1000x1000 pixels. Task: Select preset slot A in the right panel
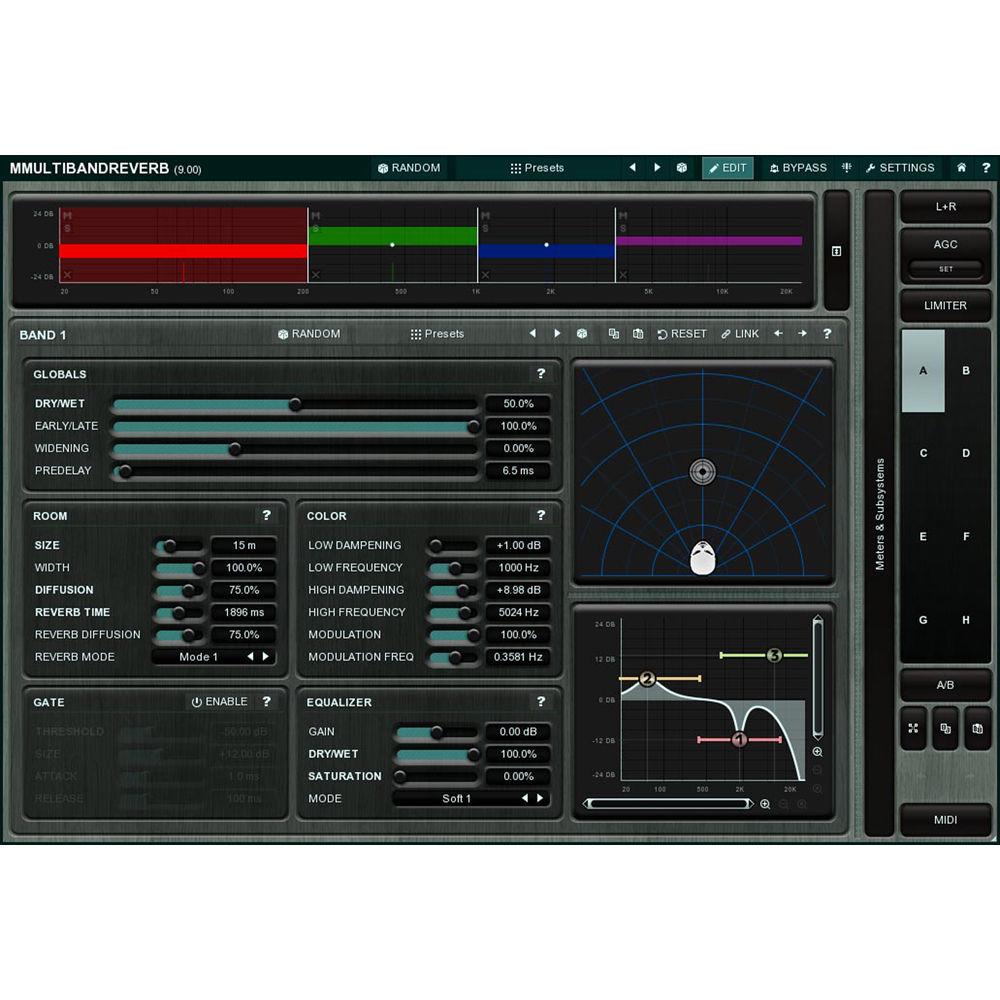922,370
